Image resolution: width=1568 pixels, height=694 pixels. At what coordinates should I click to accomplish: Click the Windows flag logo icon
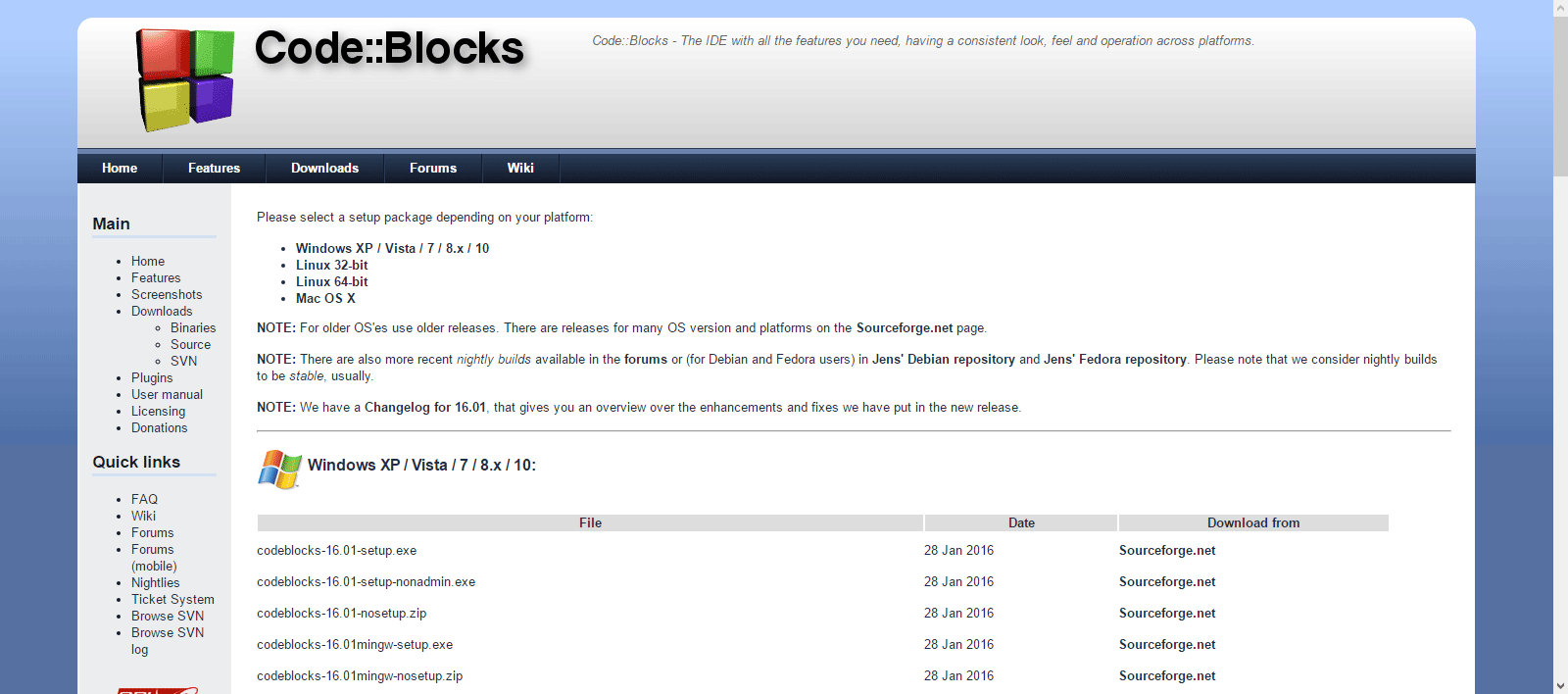click(x=279, y=470)
